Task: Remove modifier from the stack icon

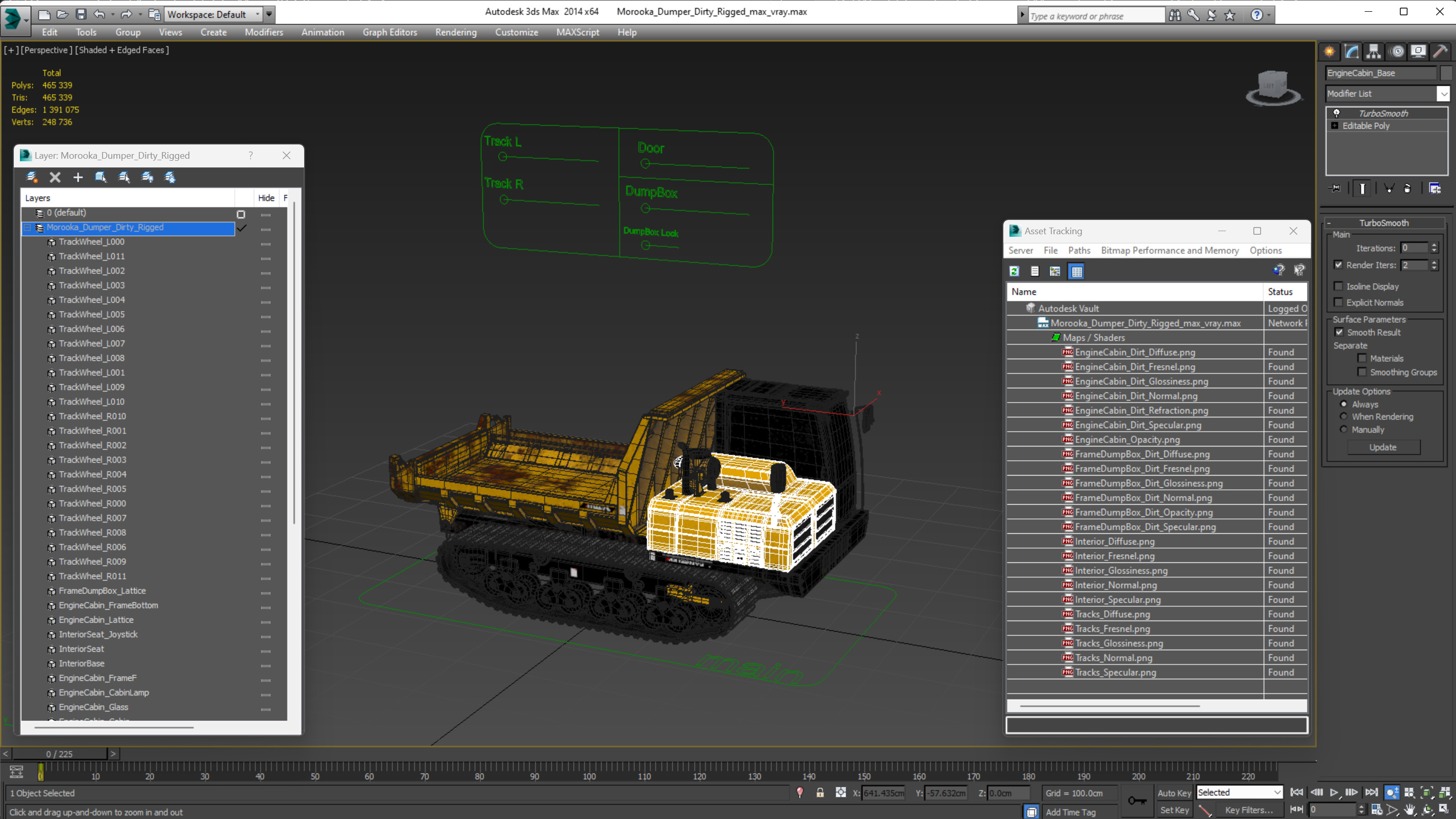Action: (x=1408, y=188)
